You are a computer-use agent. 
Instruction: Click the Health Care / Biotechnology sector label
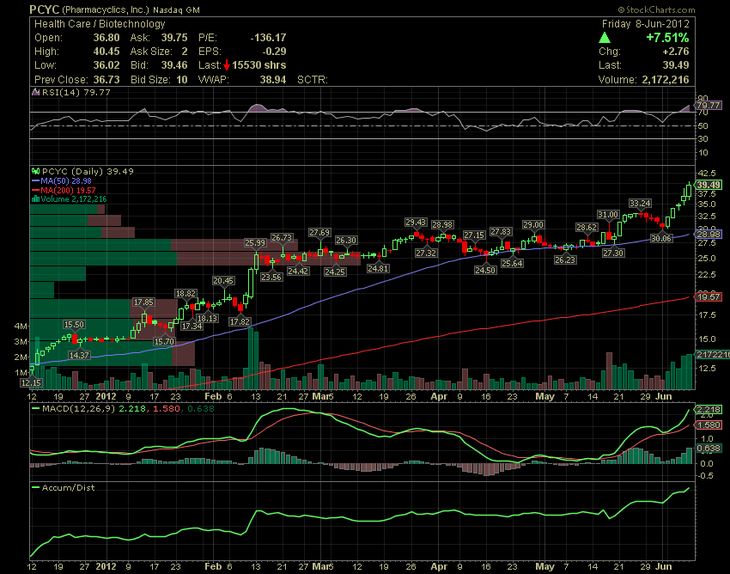click(x=100, y=24)
